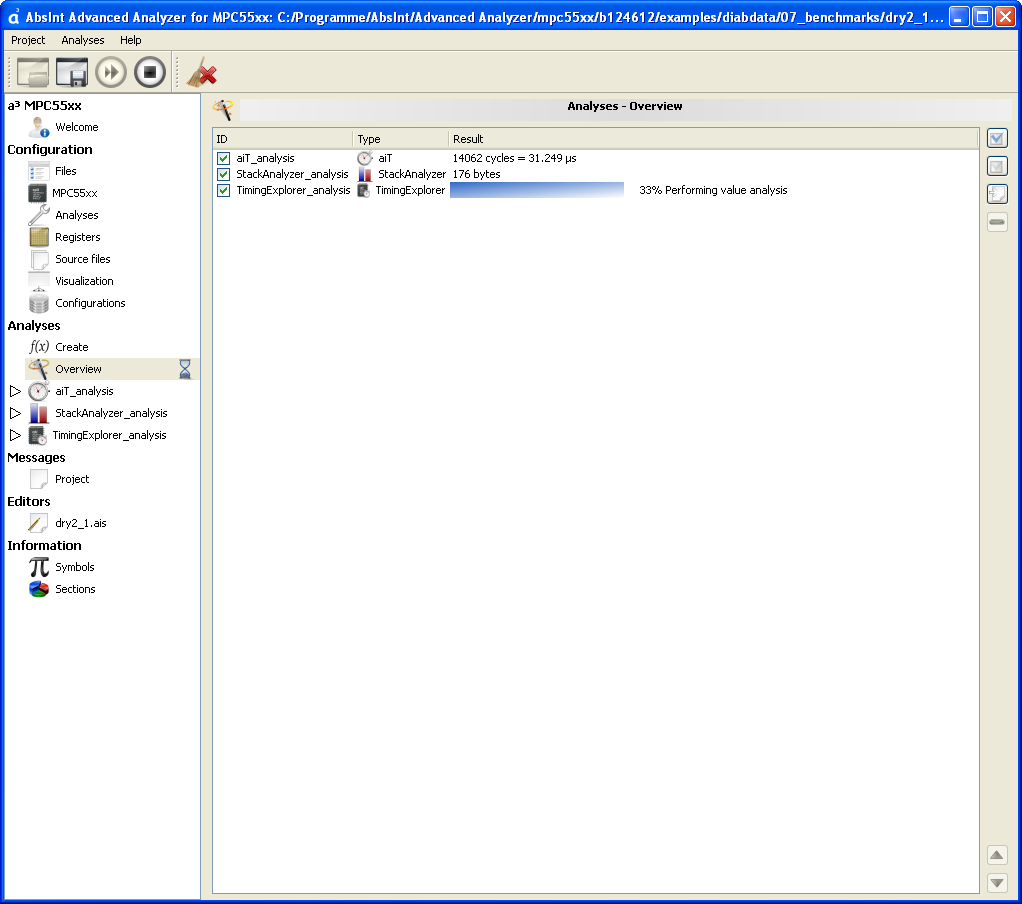The height and width of the screenshot is (904, 1022).
Task: Expand aiT_analysis tree node
Action: 15,391
